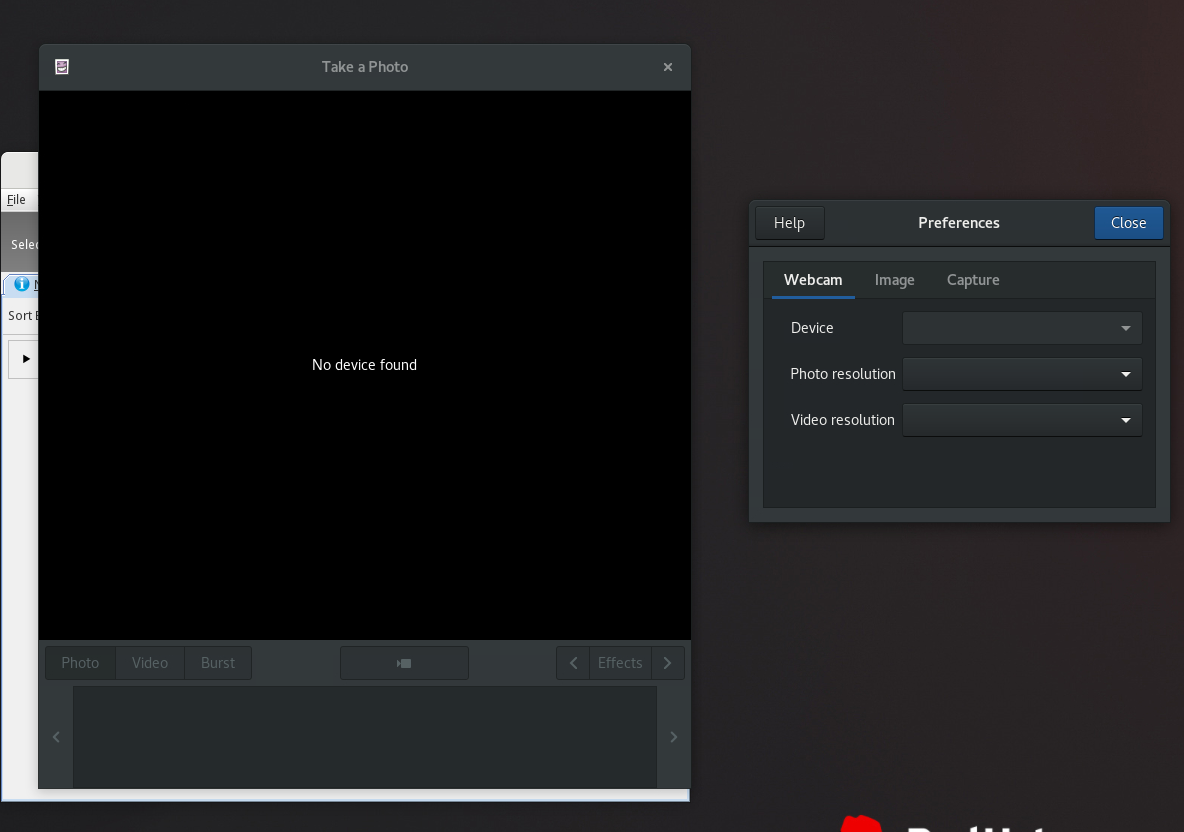
Task: Open the Device dropdown
Action: [1021, 328]
